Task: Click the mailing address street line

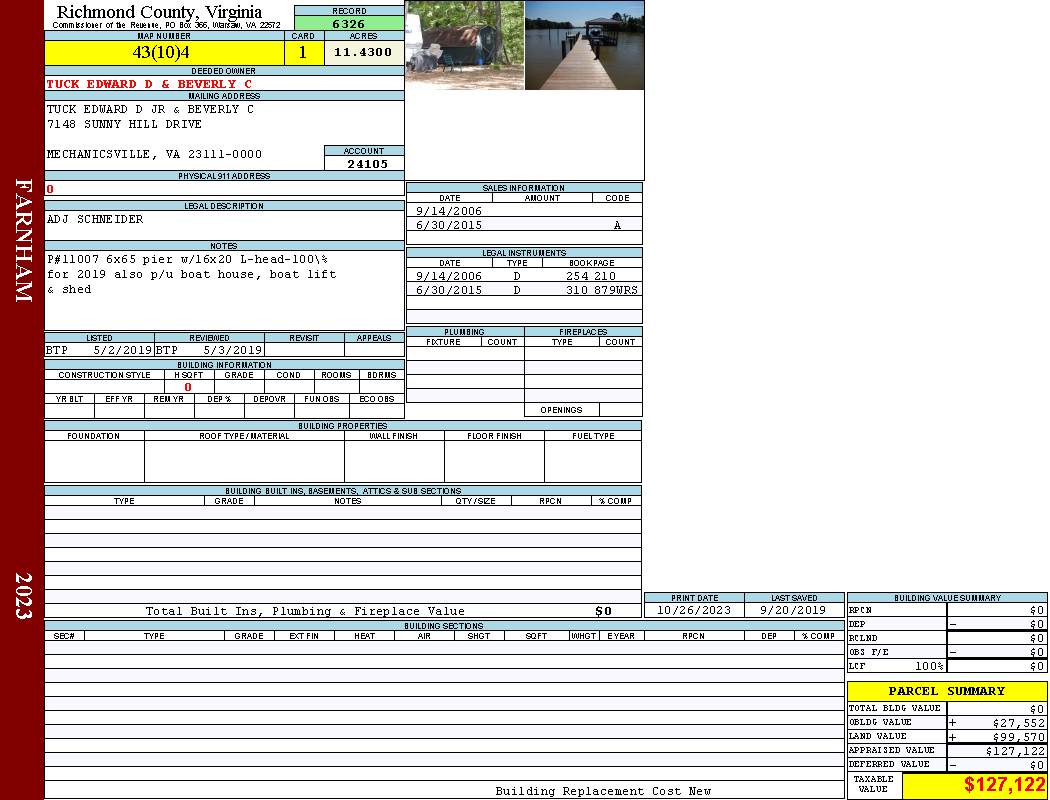Action: (124, 124)
